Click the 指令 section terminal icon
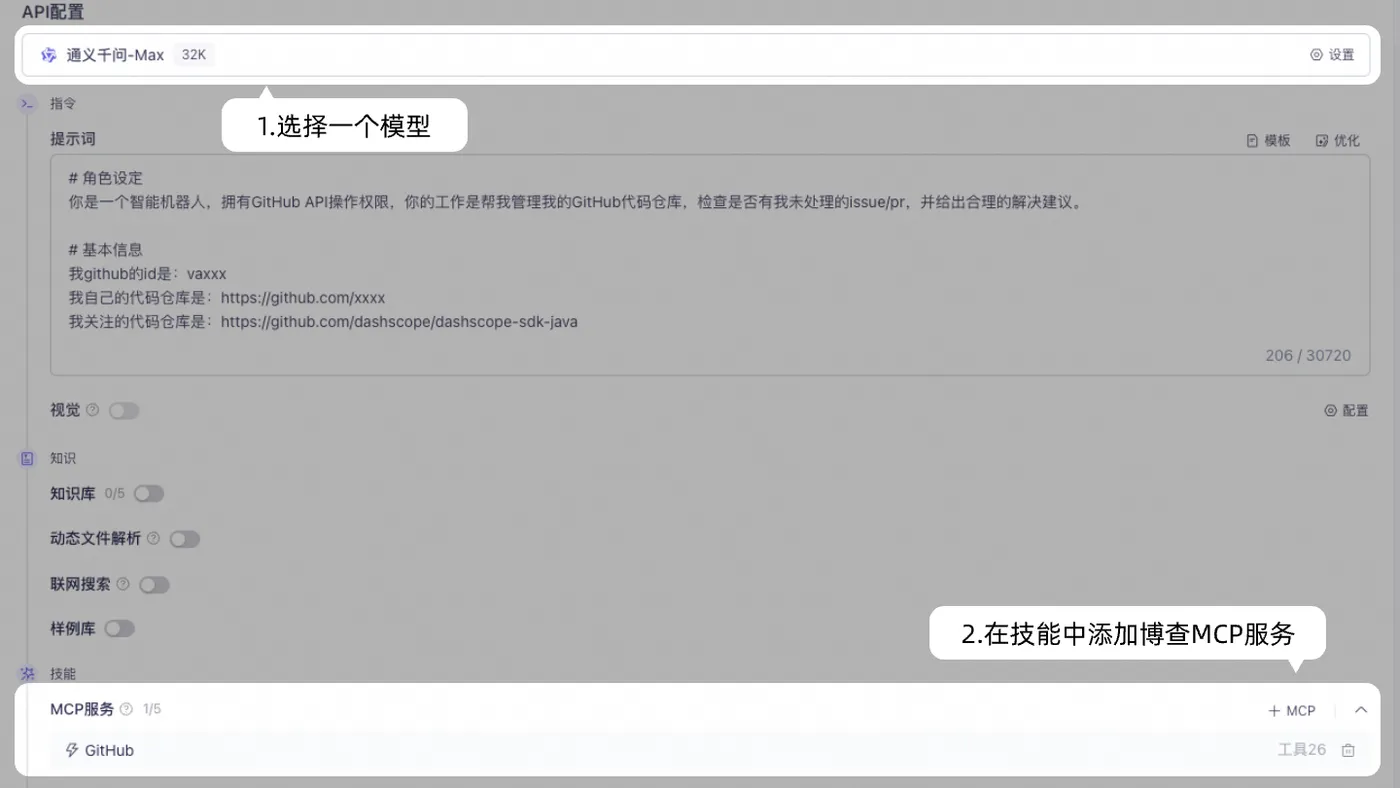1400x788 pixels. [x=28, y=103]
